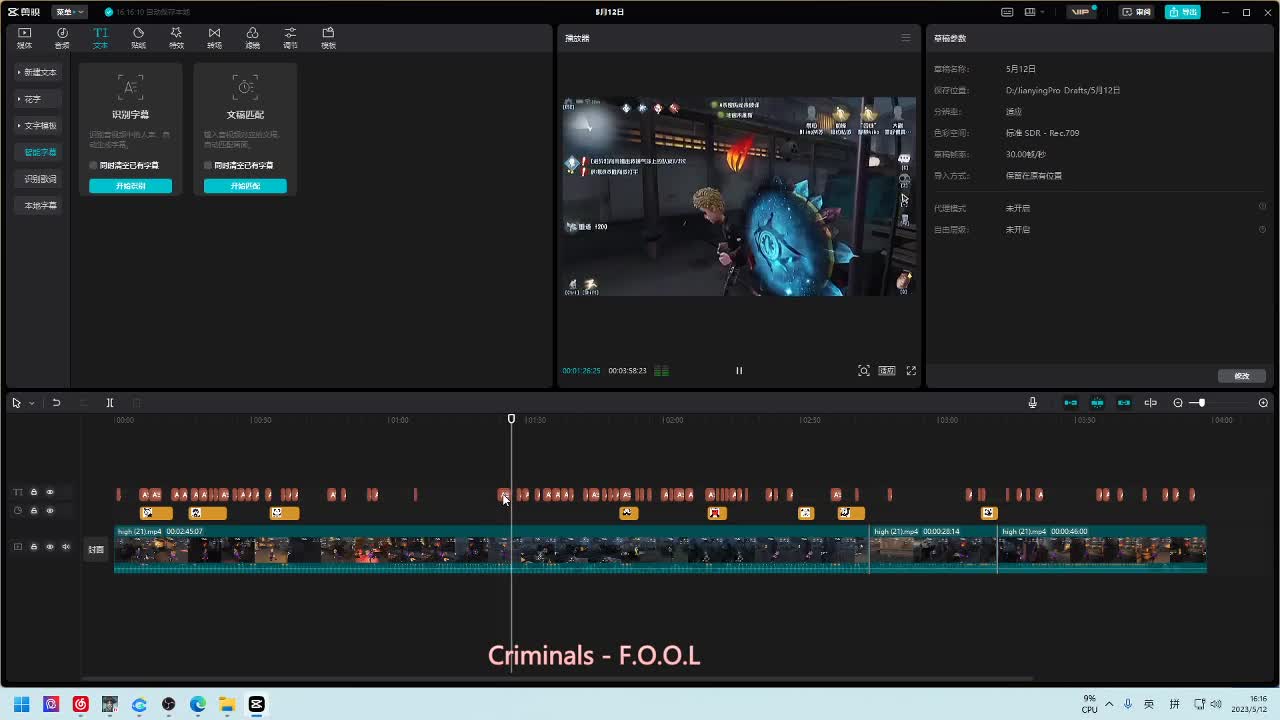Split the clip at the playhead
The height and width of the screenshot is (720, 1280).
[x=110, y=403]
